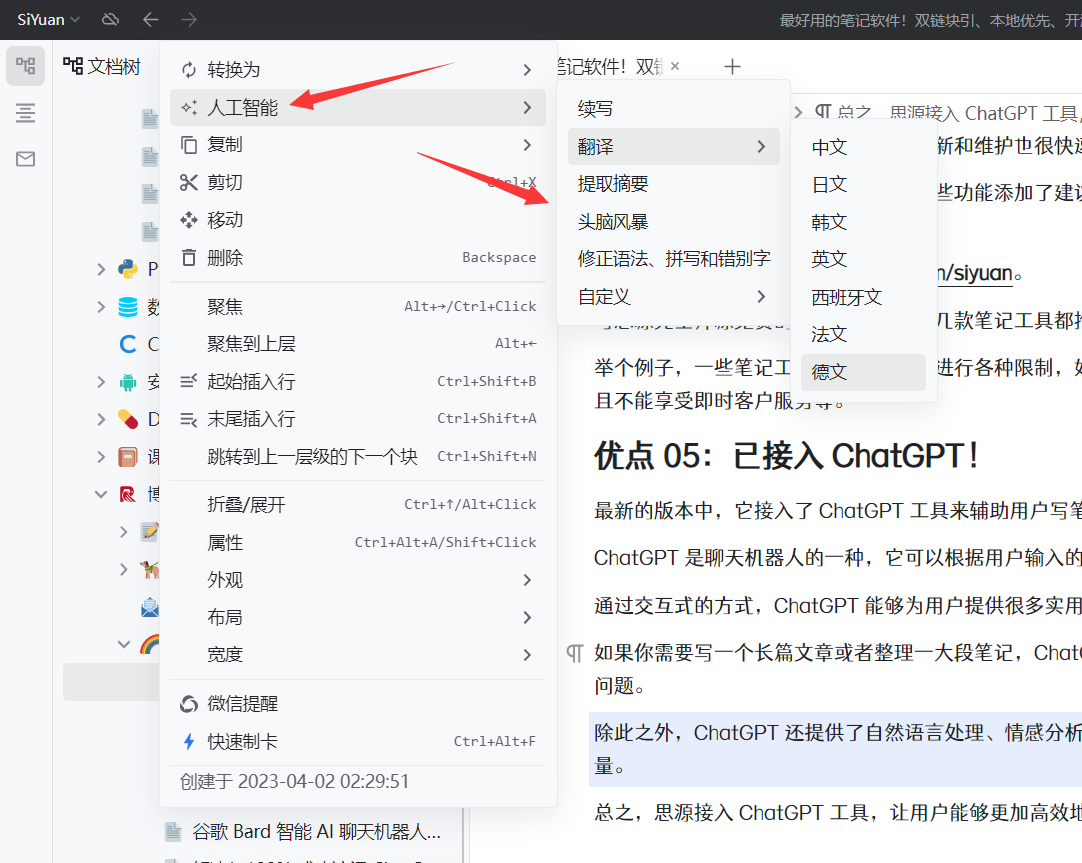Screen dimensions: 1082x863
Task: Expand the Android notebook tree node
Action: tap(101, 381)
